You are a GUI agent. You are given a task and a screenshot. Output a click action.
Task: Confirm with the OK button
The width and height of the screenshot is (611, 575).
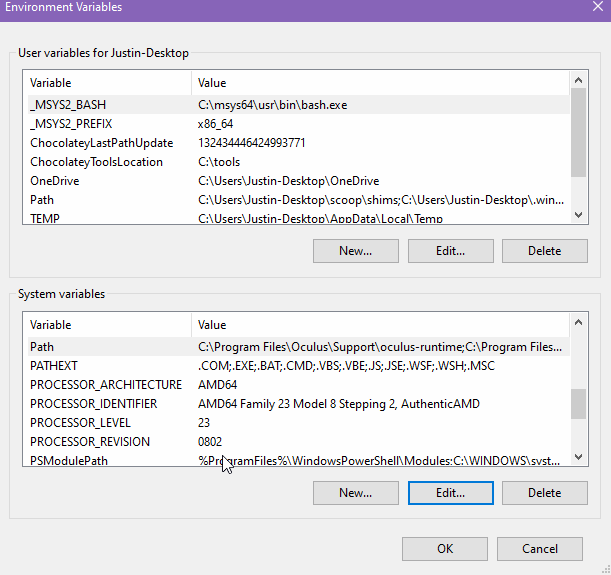[x=444, y=548]
